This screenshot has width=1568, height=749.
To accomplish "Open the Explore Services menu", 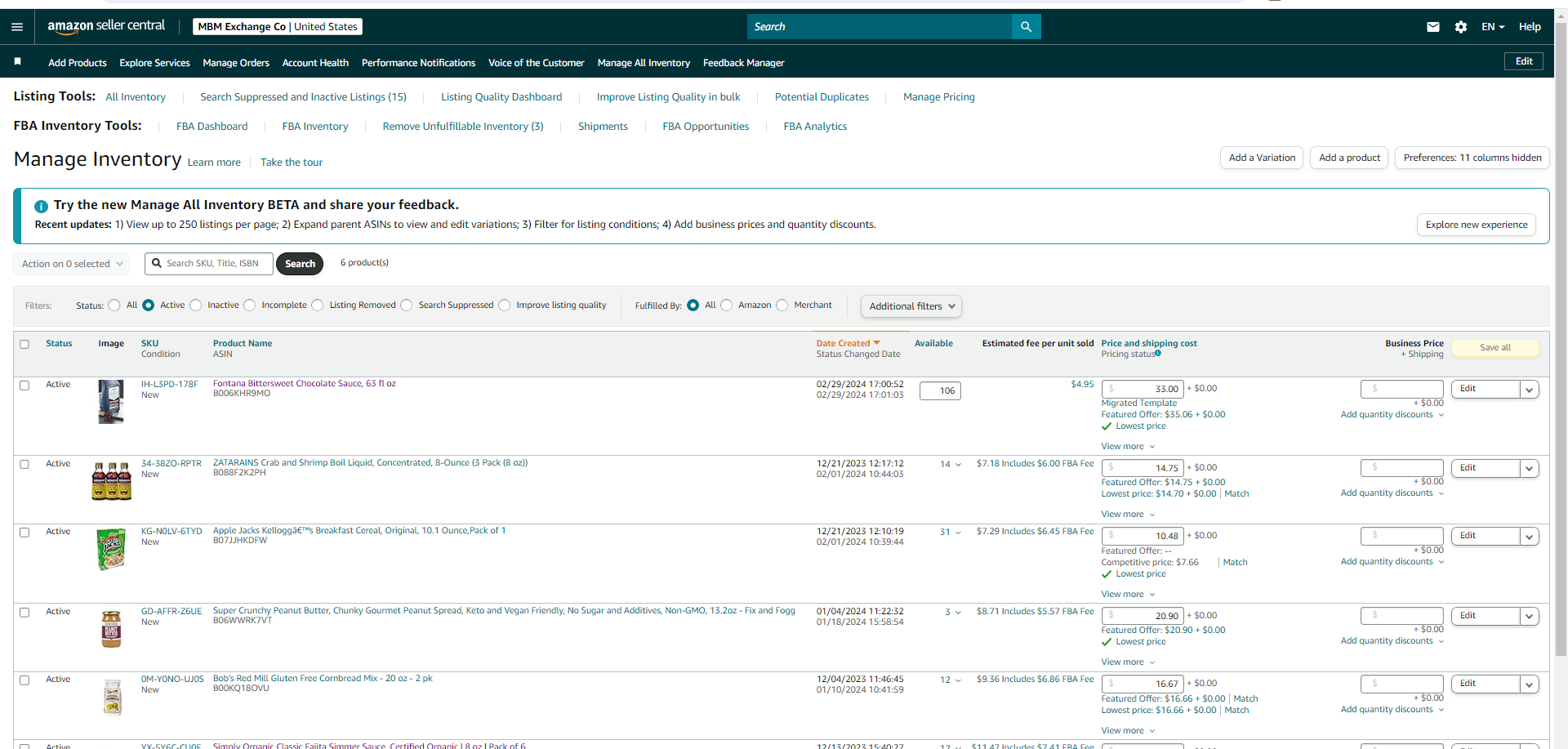I will (154, 63).
